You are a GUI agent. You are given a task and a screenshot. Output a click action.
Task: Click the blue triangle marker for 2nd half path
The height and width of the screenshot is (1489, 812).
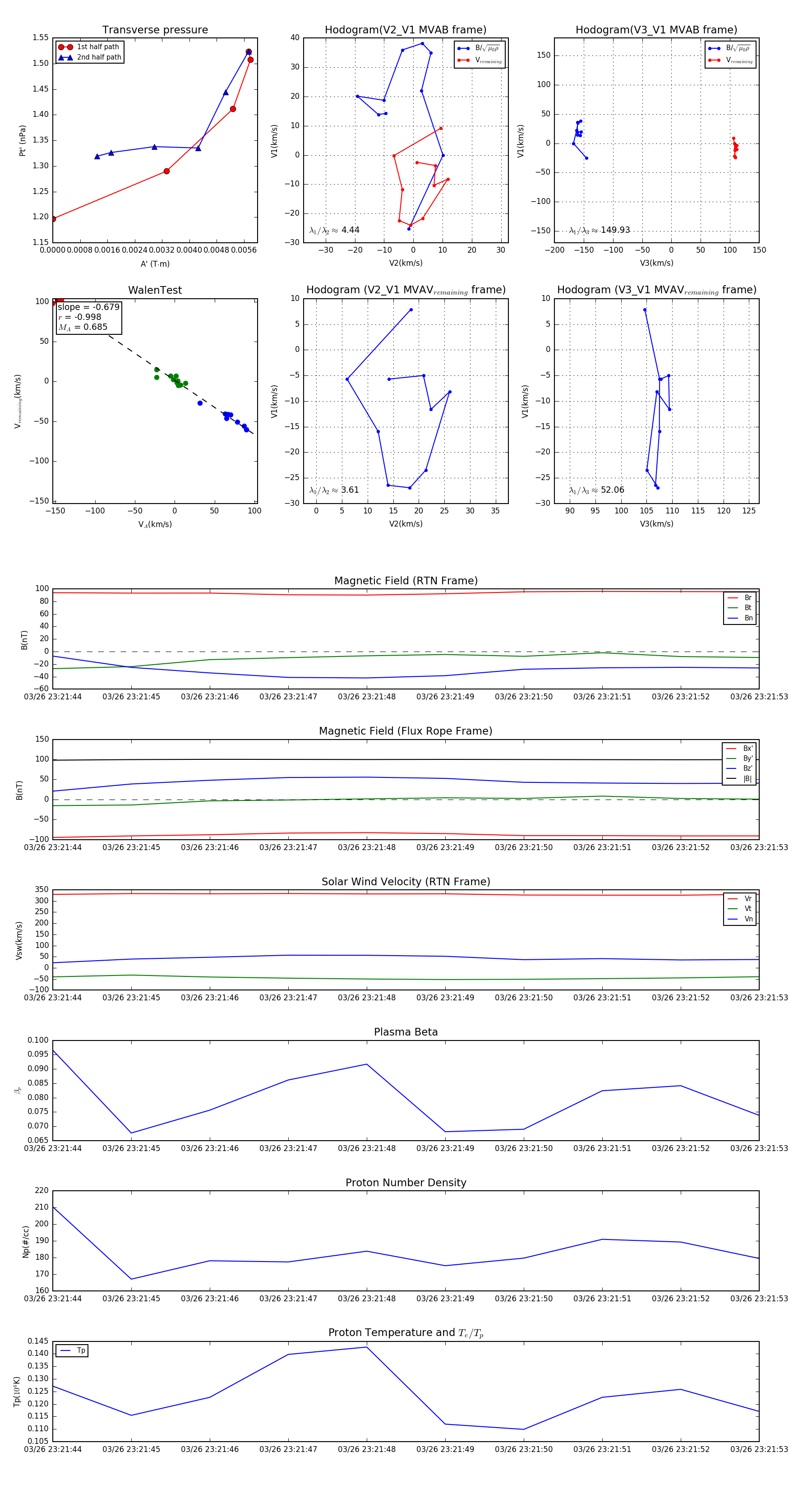[65, 57]
